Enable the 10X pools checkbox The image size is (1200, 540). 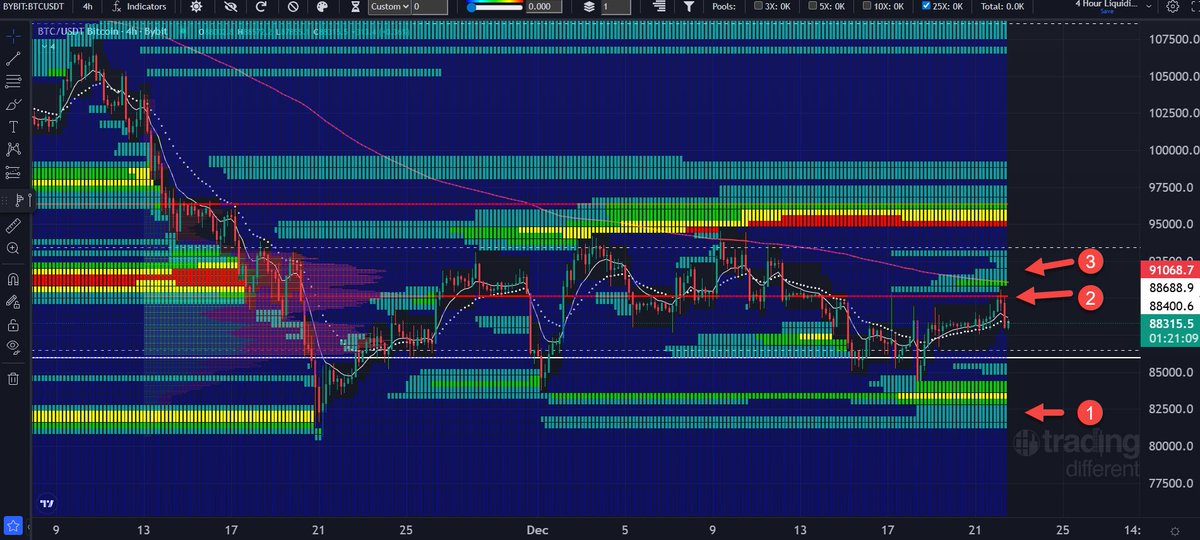(x=869, y=7)
